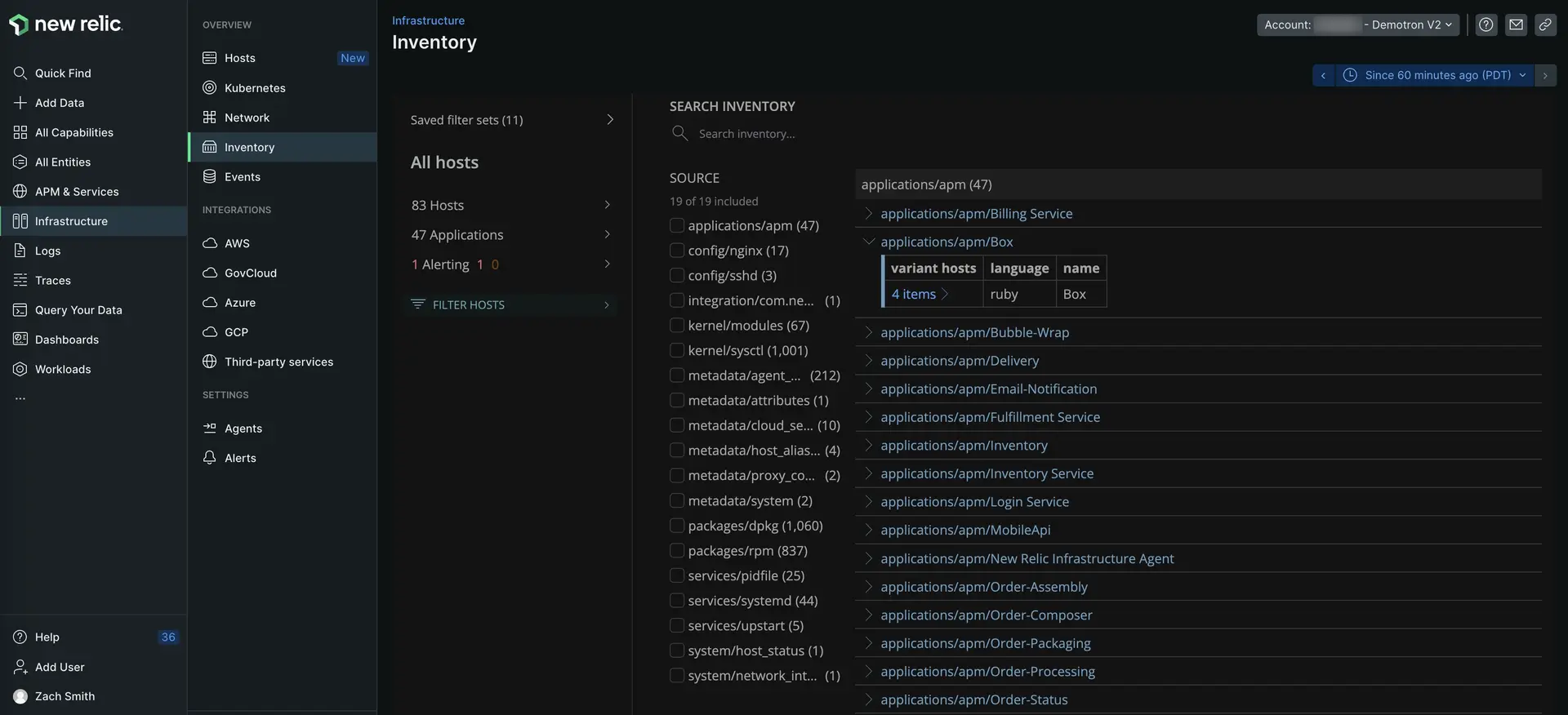Click the AWS cloud icon

[x=210, y=243]
